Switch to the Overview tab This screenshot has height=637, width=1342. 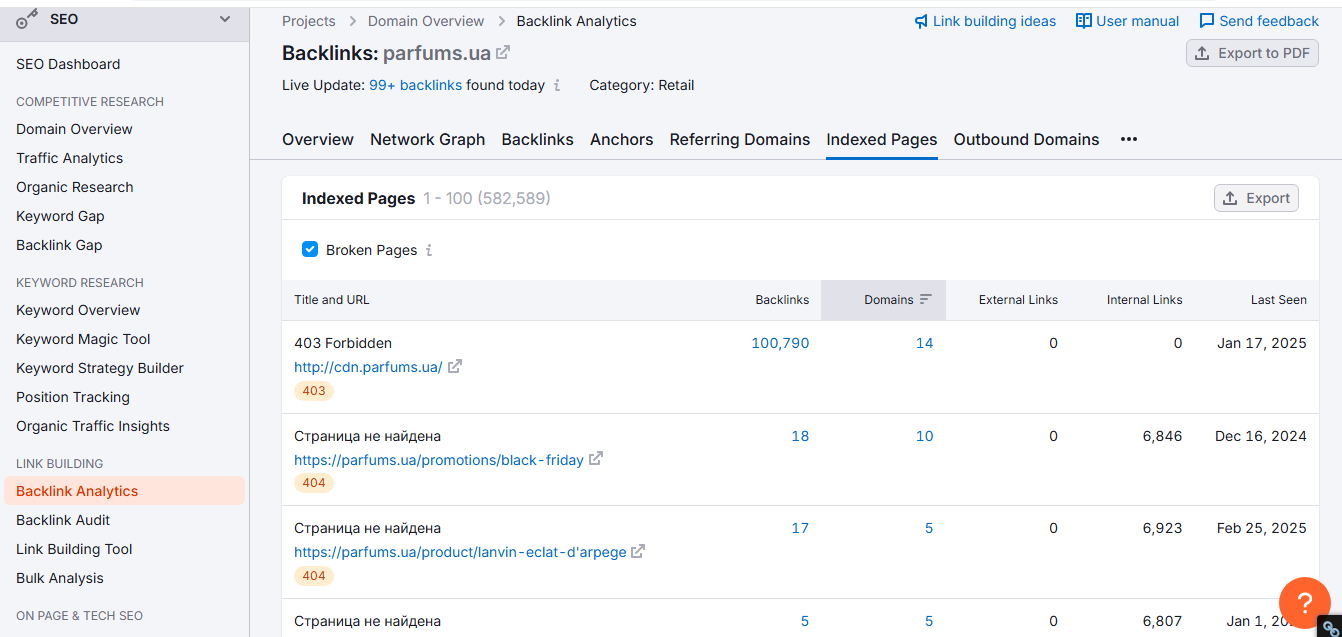(318, 140)
